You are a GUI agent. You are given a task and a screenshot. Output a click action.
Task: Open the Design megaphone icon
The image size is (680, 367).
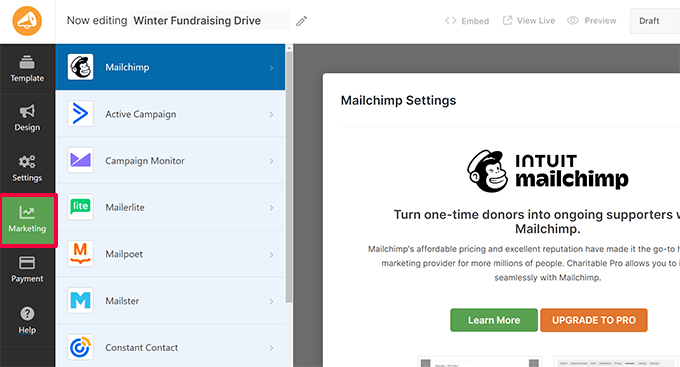coord(27,111)
